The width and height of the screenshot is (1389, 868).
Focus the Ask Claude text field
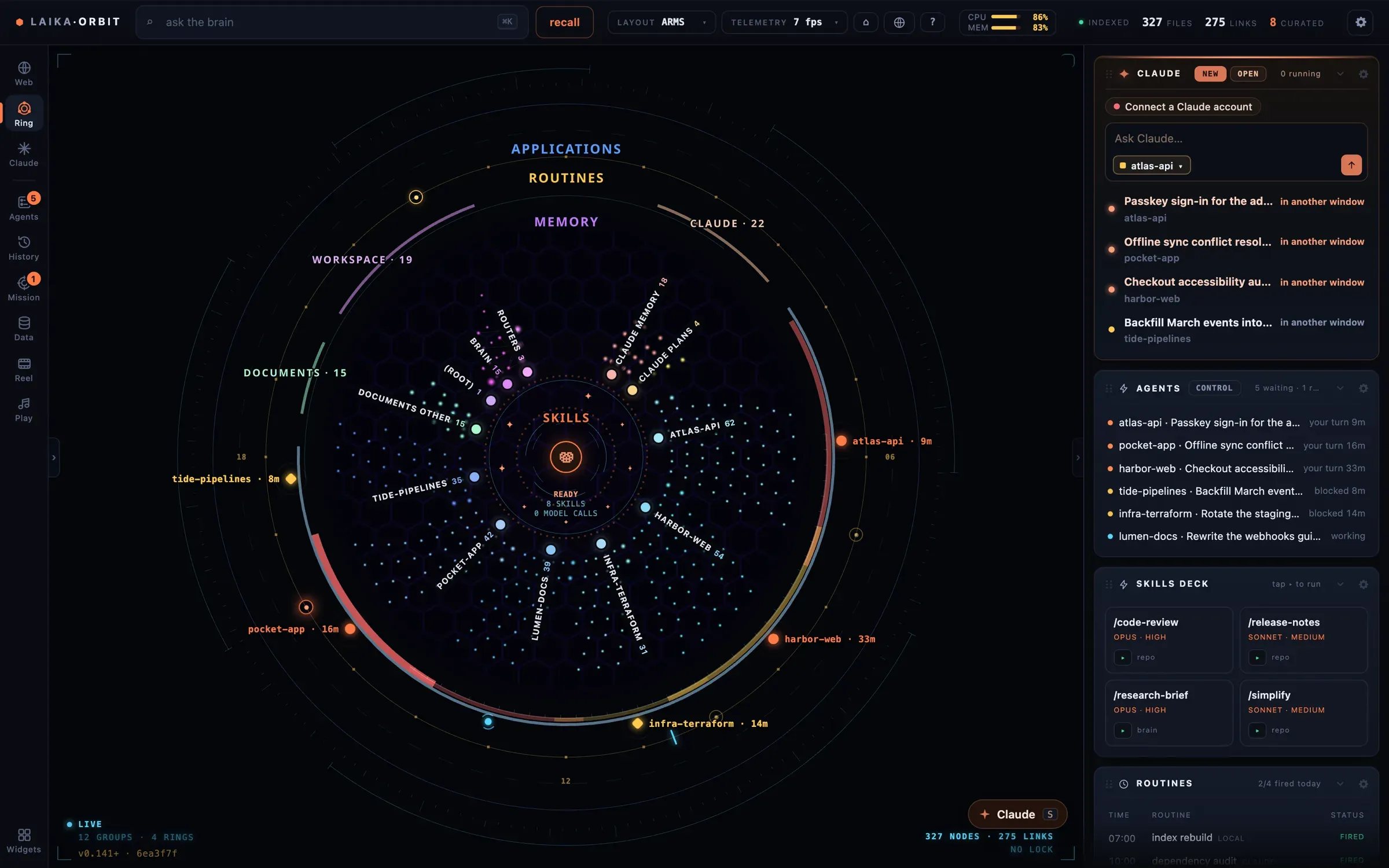pyautogui.click(x=1236, y=139)
